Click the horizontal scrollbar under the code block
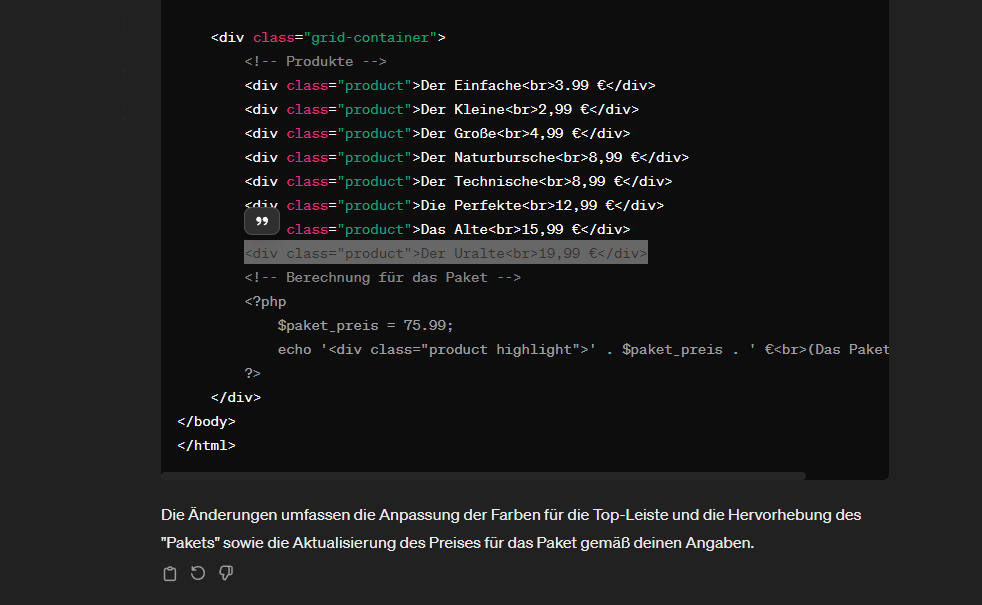982x605 pixels. pyautogui.click(x=483, y=476)
